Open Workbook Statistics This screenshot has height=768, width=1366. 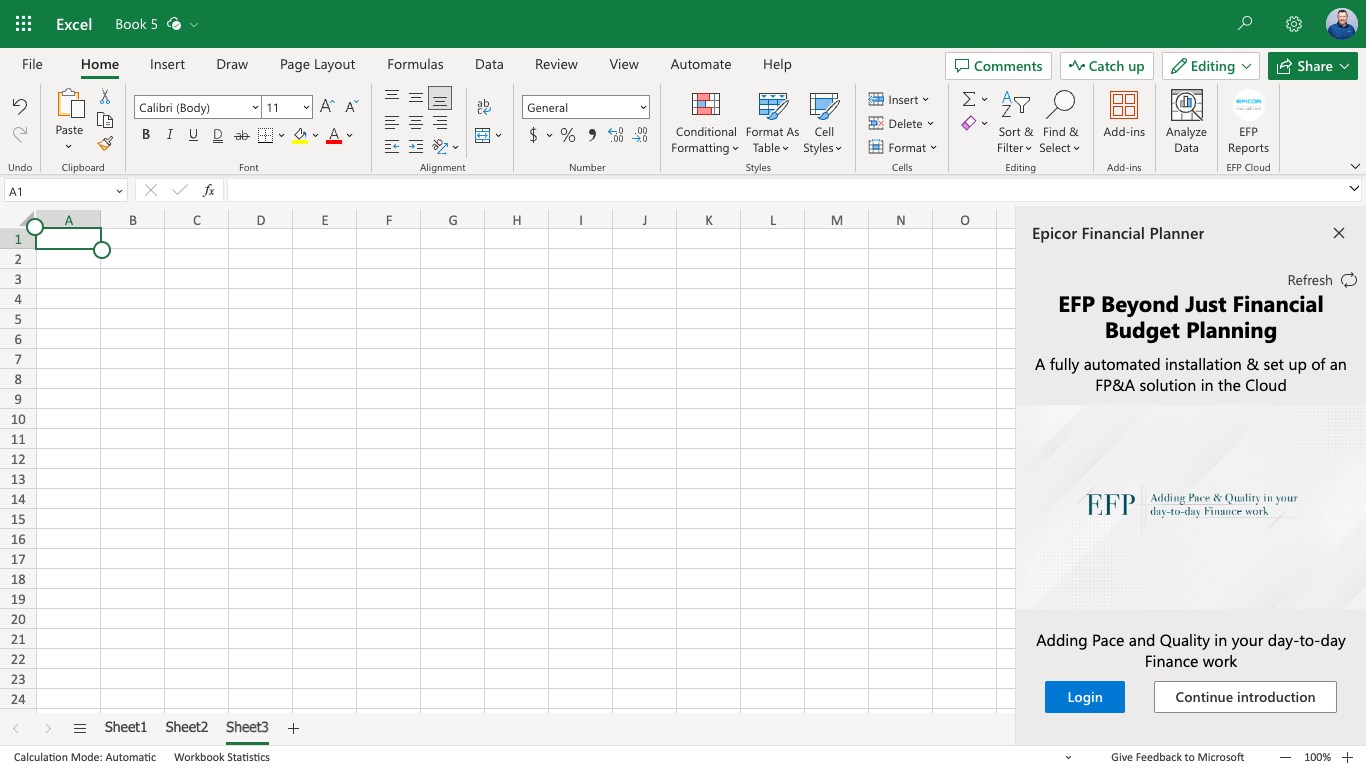click(x=222, y=757)
